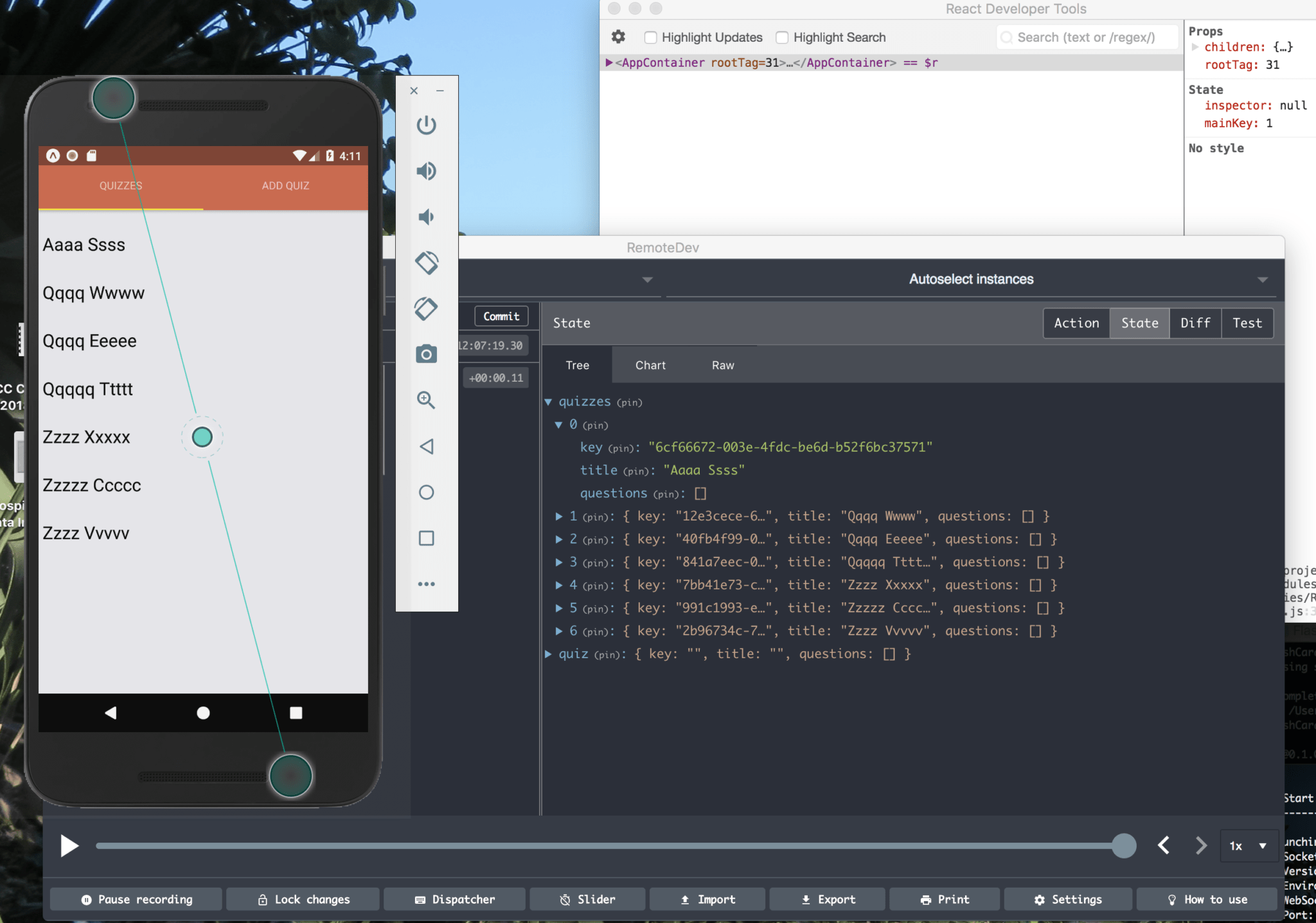Close the emulator toolbar with X icon
The height and width of the screenshot is (923, 1316).
414,91
